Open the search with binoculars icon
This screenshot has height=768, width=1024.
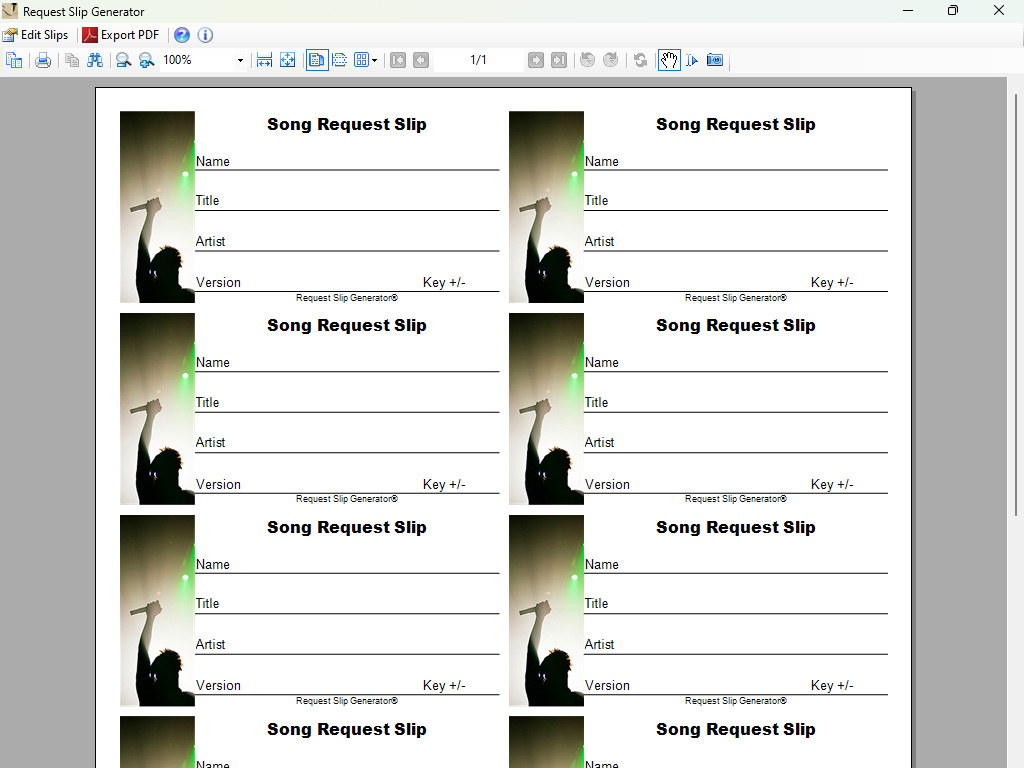click(x=95, y=60)
